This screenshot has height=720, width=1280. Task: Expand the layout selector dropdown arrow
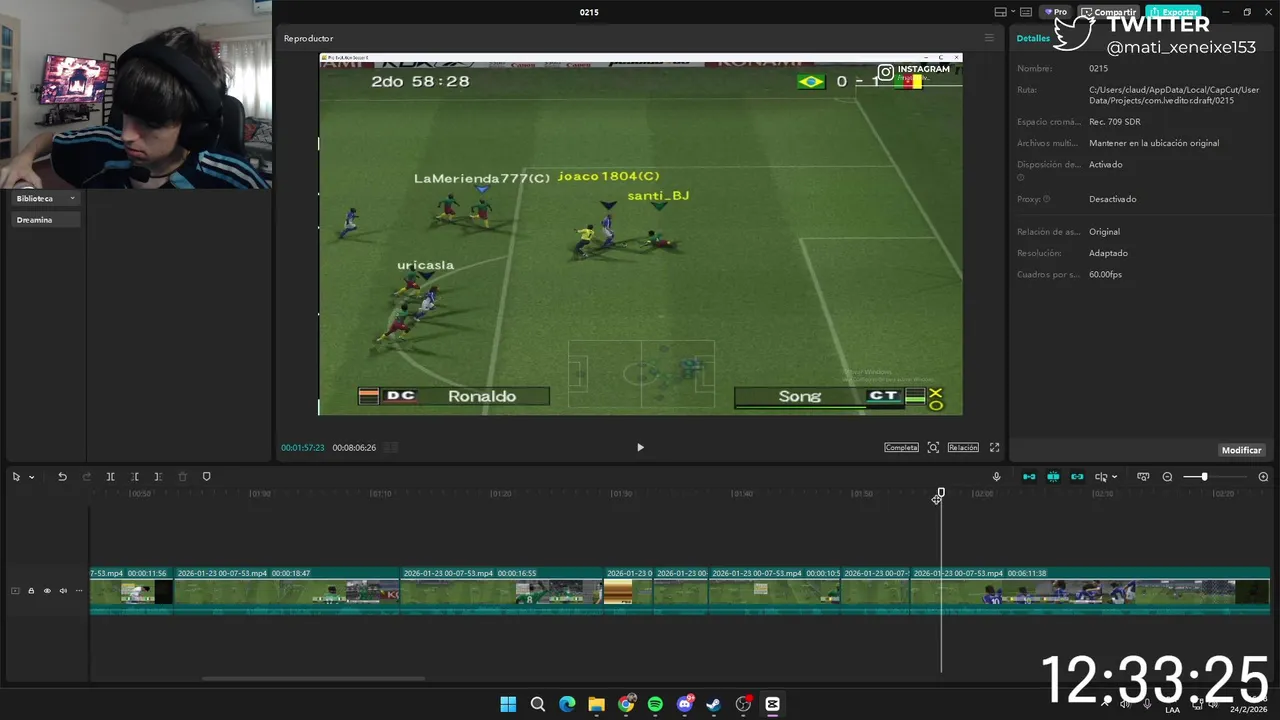(x=1013, y=12)
